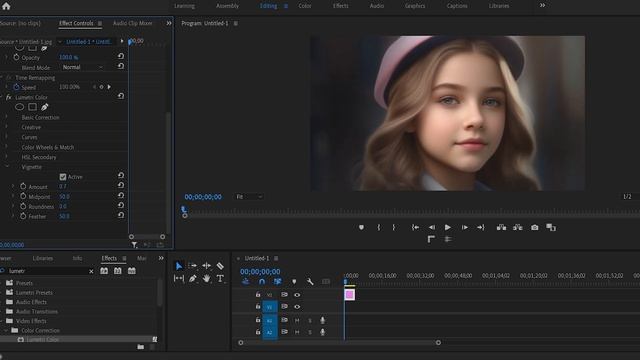Toggle V1 track output eye
Viewport: 640px width, 360px height.
(x=297, y=307)
